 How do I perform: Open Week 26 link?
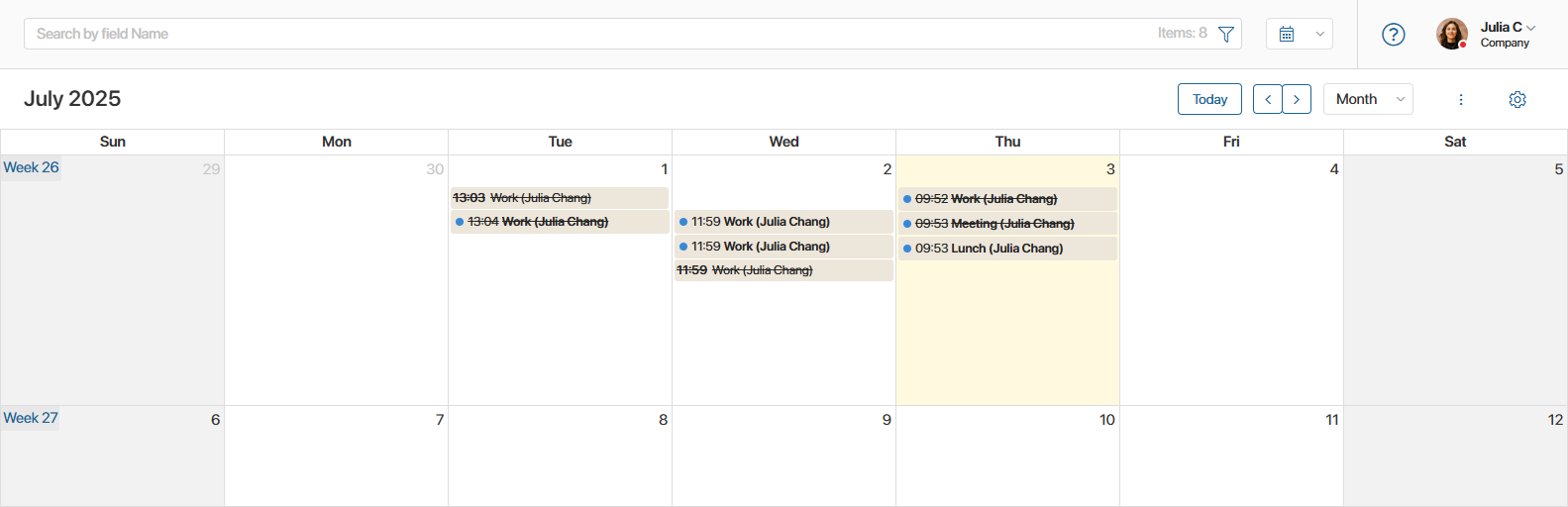tap(31, 167)
